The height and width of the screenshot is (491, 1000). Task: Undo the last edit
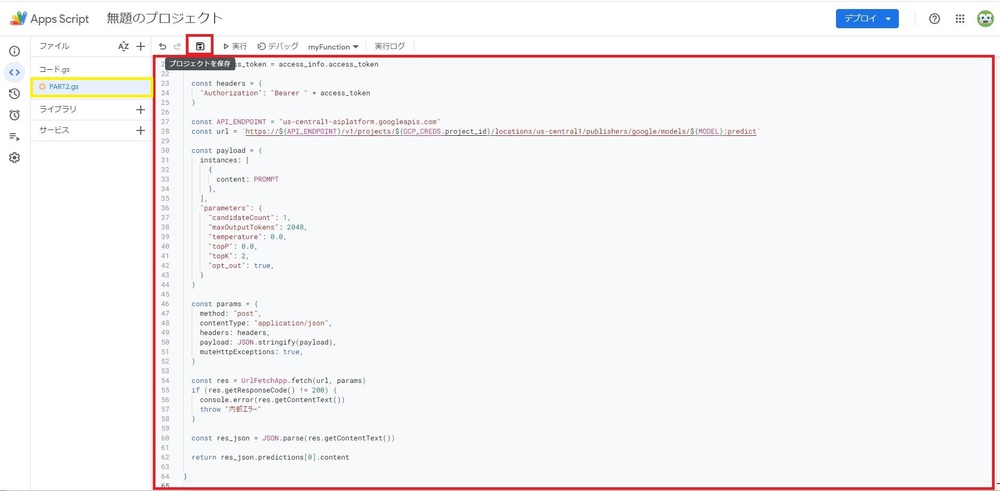click(x=163, y=46)
